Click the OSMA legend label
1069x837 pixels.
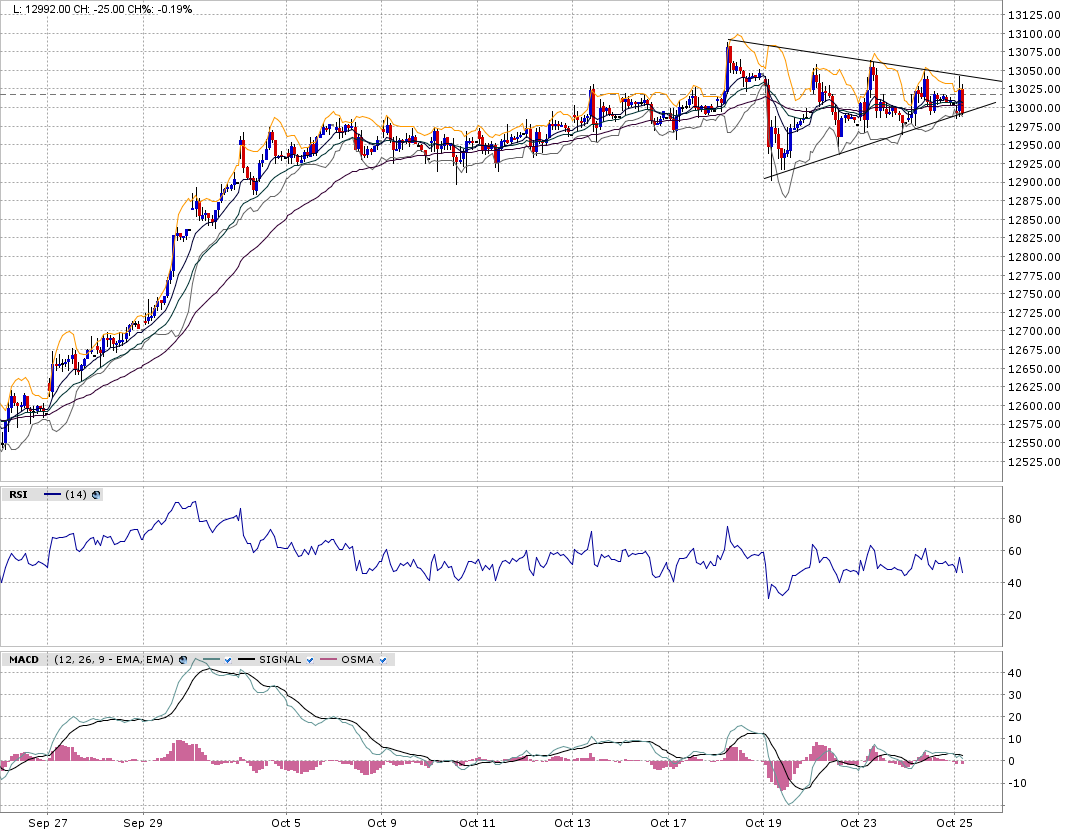pyautogui.click(x=357, y=660)
